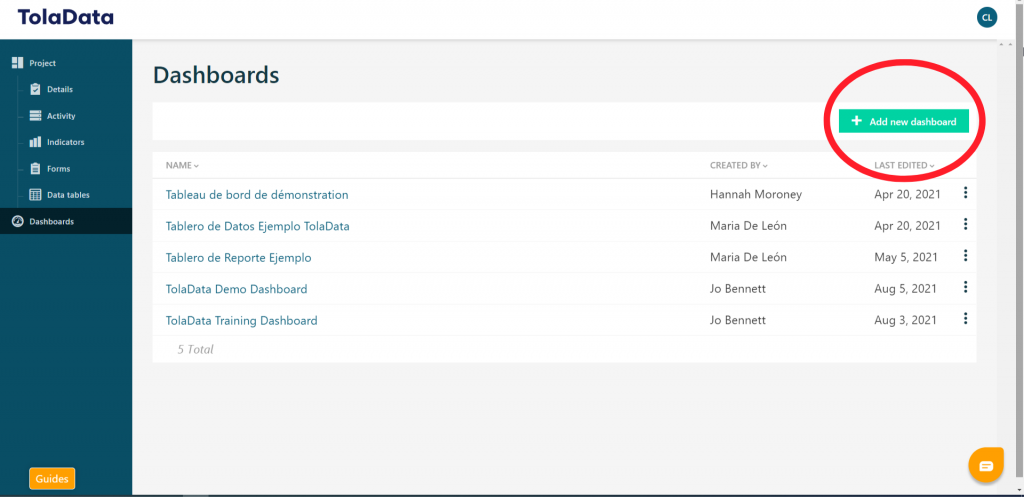Open TolaData Training Dashboard link
1024x497 pixels.
pos(242,320)
